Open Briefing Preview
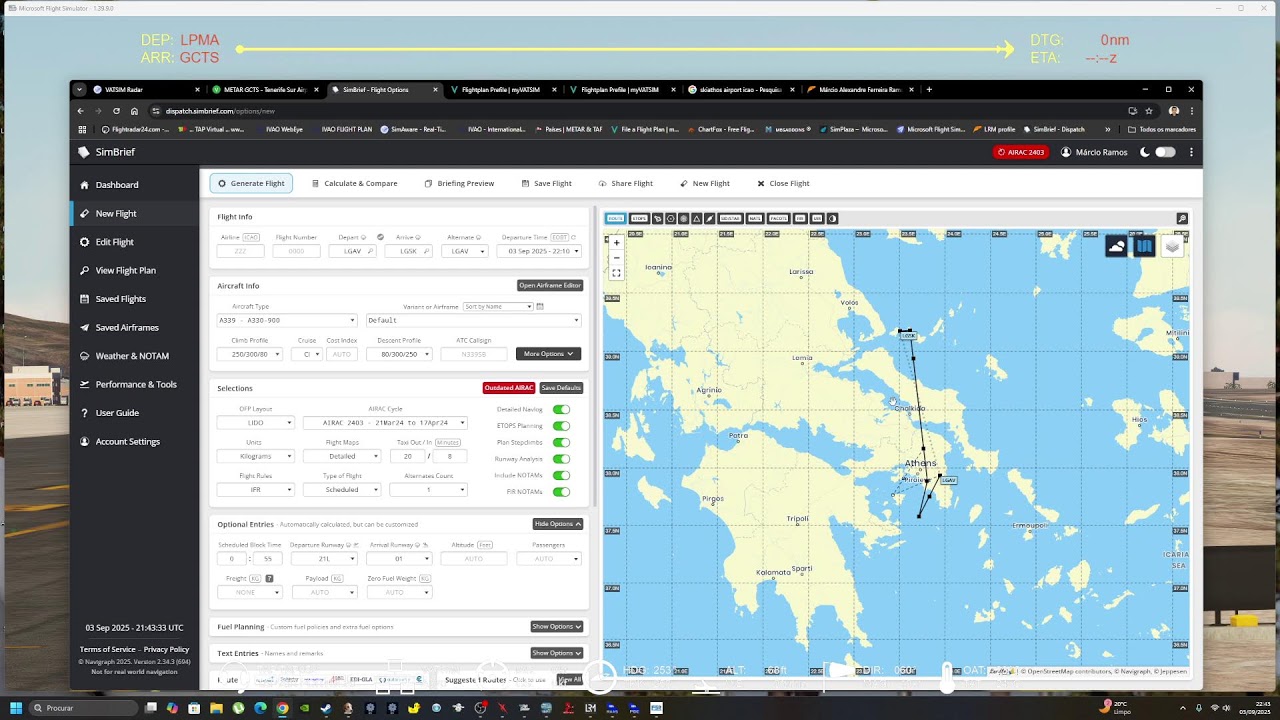The height and width of the screenshot is (720, 1280). pyautogui.click(x=459, y=183)
